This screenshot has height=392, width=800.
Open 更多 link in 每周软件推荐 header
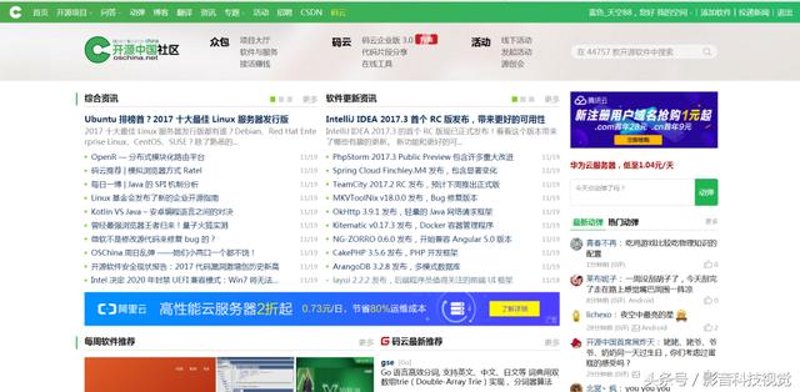[x=366, y=342]
